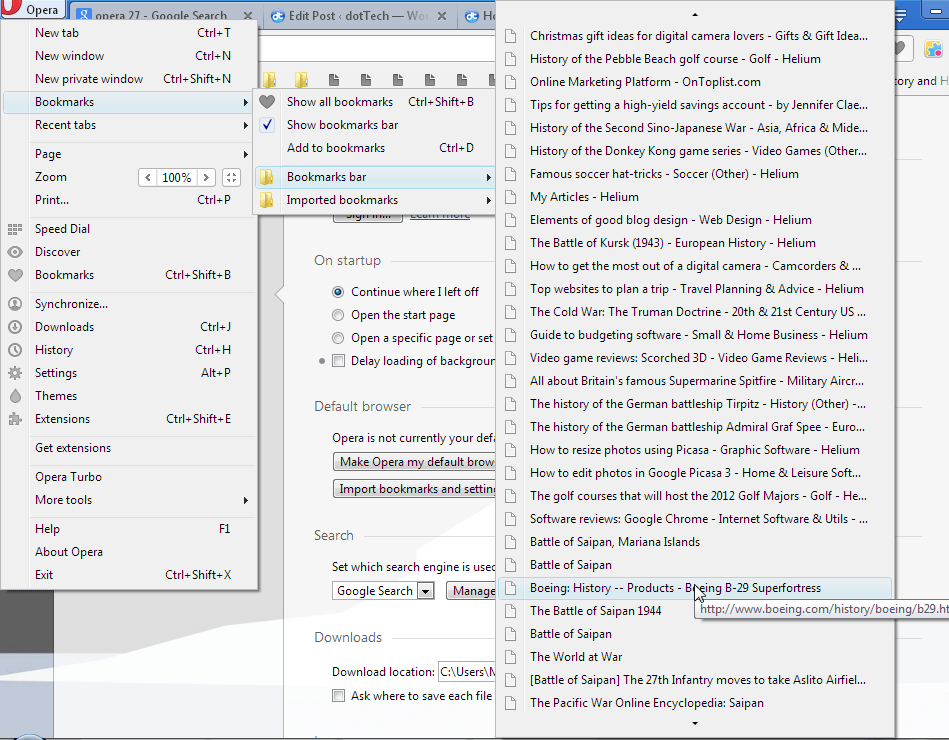949x740 pixels.
Task: Click the Settings gear icon
Action: click(x=14, y=371)
